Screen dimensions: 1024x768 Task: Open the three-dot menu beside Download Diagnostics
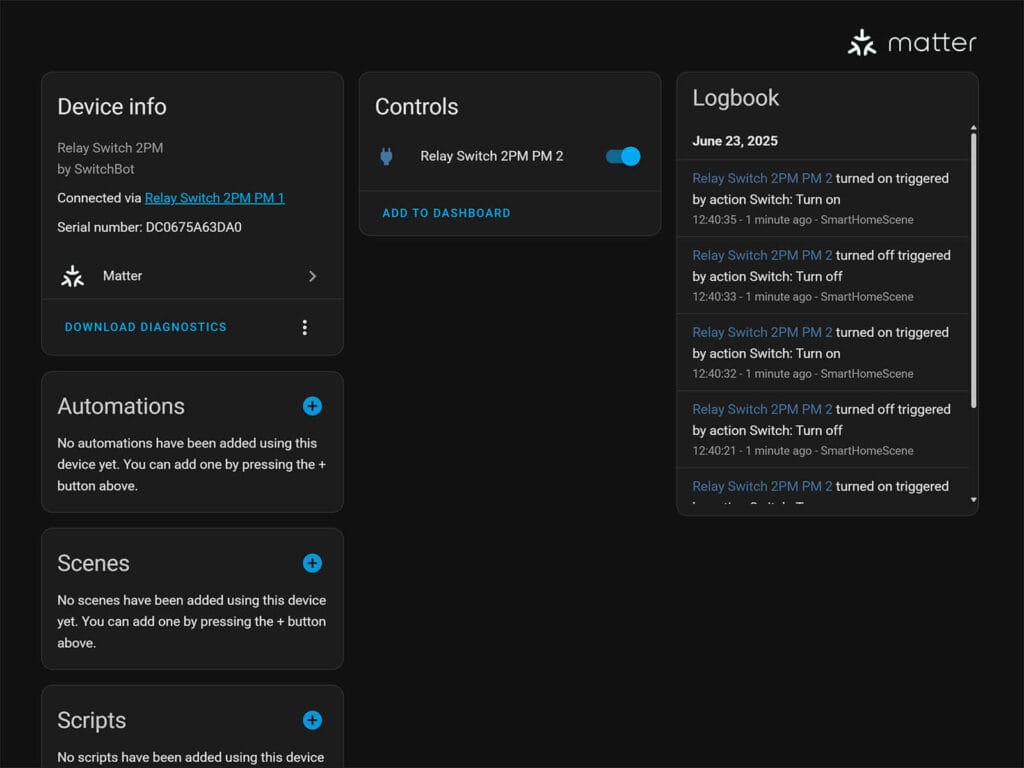(x=304, y=327)
